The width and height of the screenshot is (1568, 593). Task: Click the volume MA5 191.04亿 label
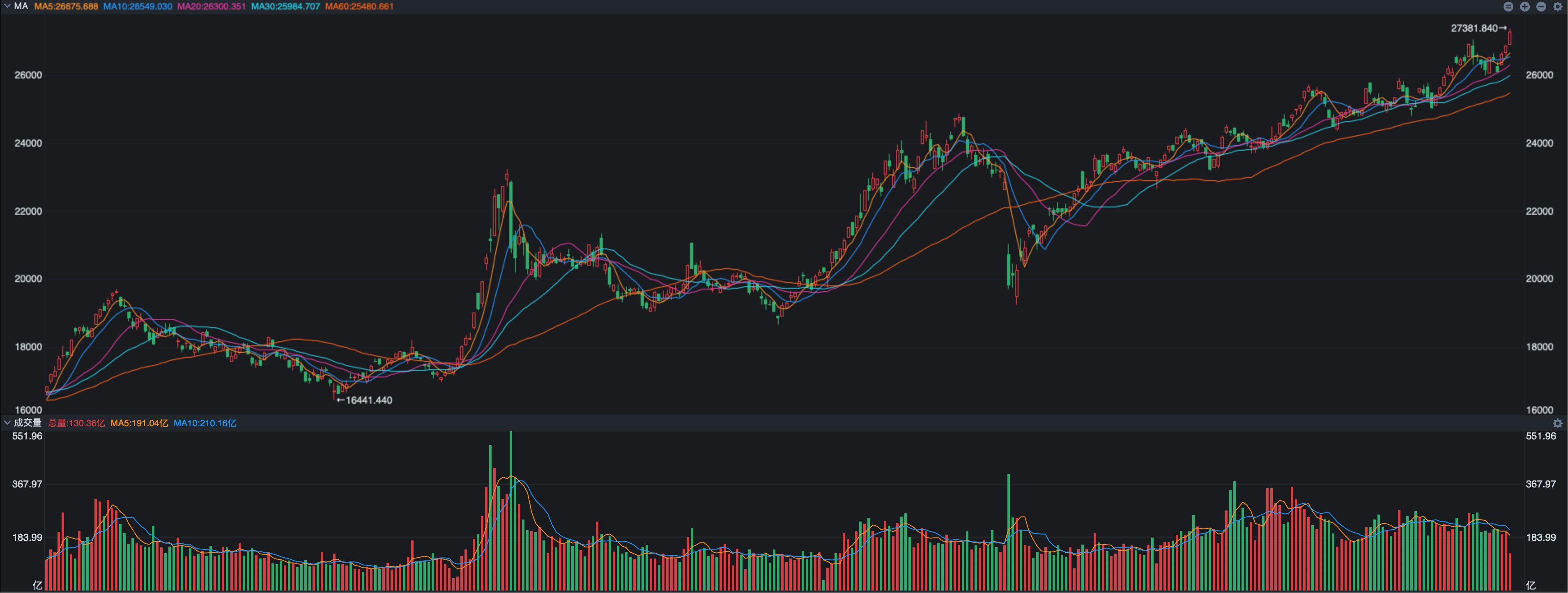point(139,423)
